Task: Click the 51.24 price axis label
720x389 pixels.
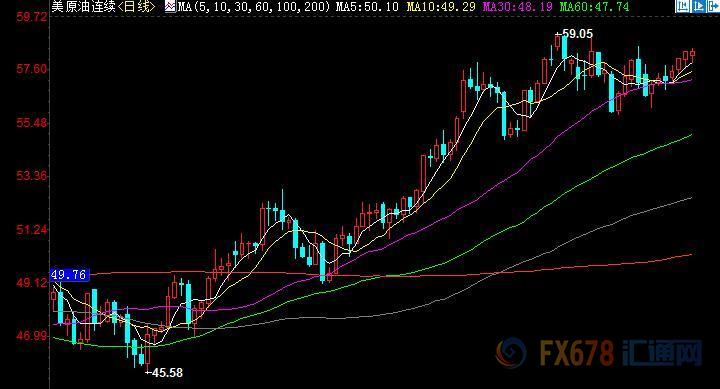Action: click(x=32, y=229)
